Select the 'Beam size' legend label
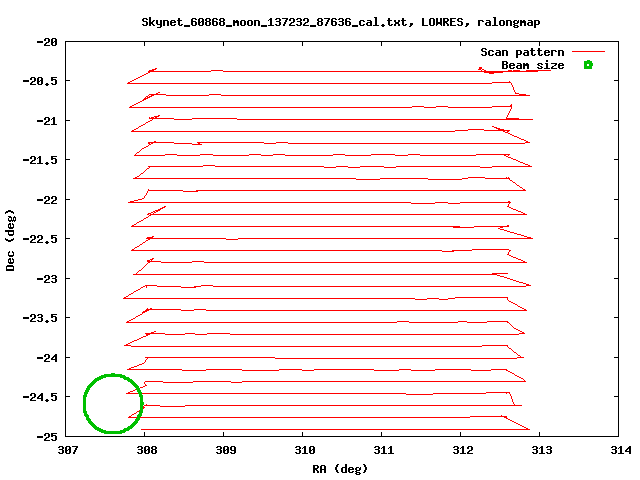The image size is (640, 480). tap(533, 65)
